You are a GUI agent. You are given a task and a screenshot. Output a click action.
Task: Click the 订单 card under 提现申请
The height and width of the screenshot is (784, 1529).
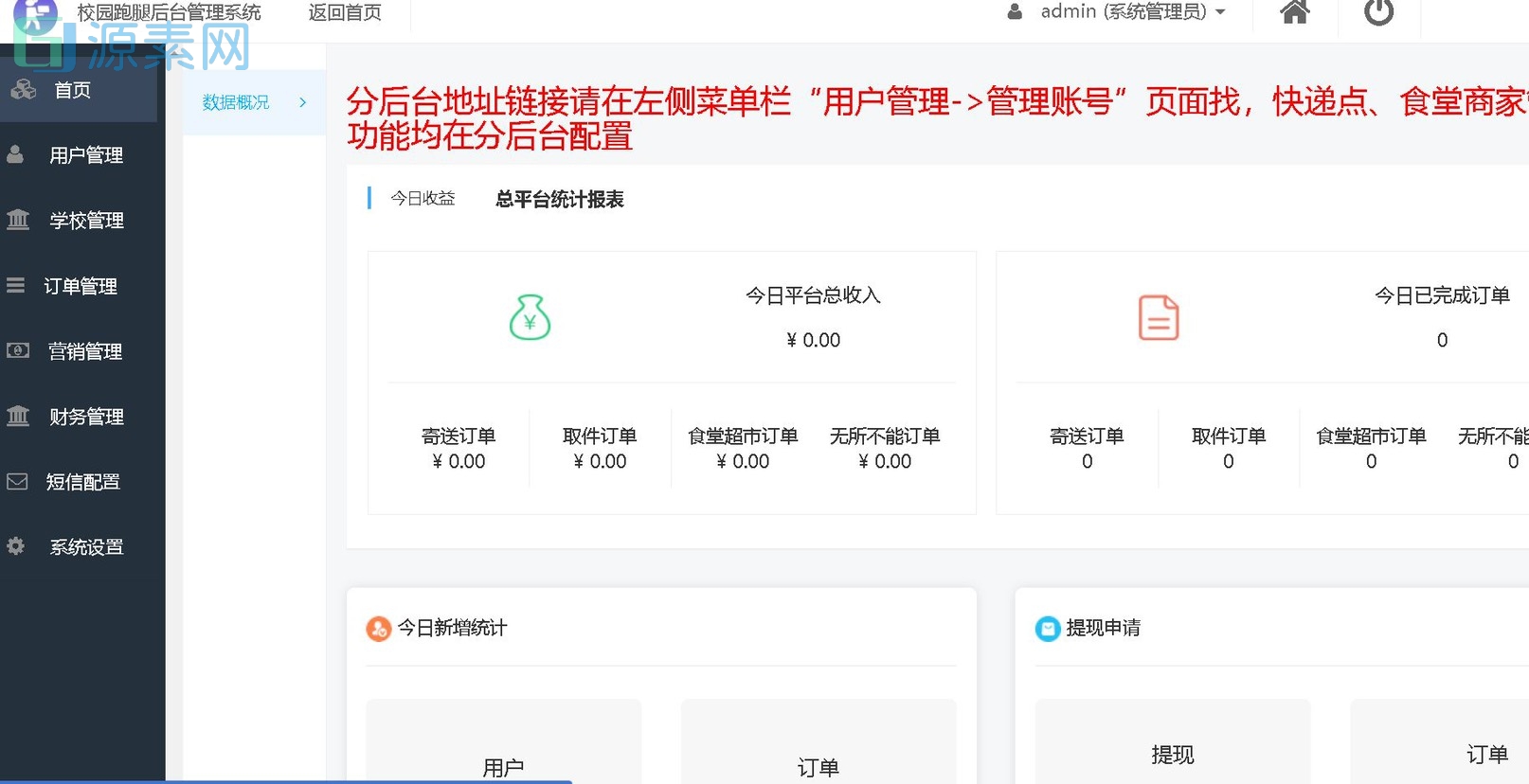(x=1439, y=741)
